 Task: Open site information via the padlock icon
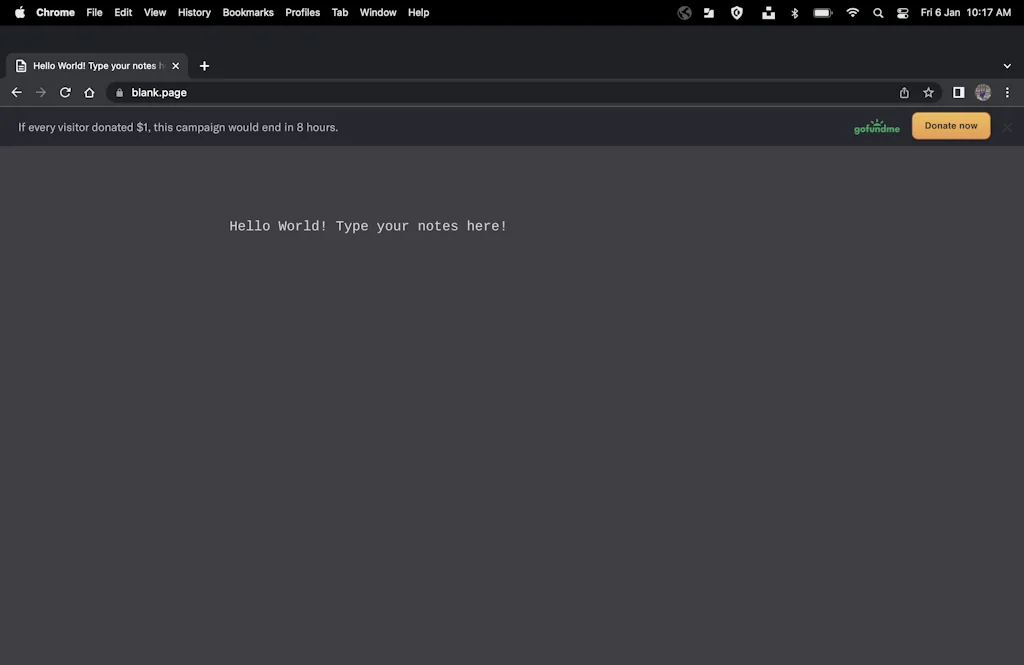(x=119, y=92)
